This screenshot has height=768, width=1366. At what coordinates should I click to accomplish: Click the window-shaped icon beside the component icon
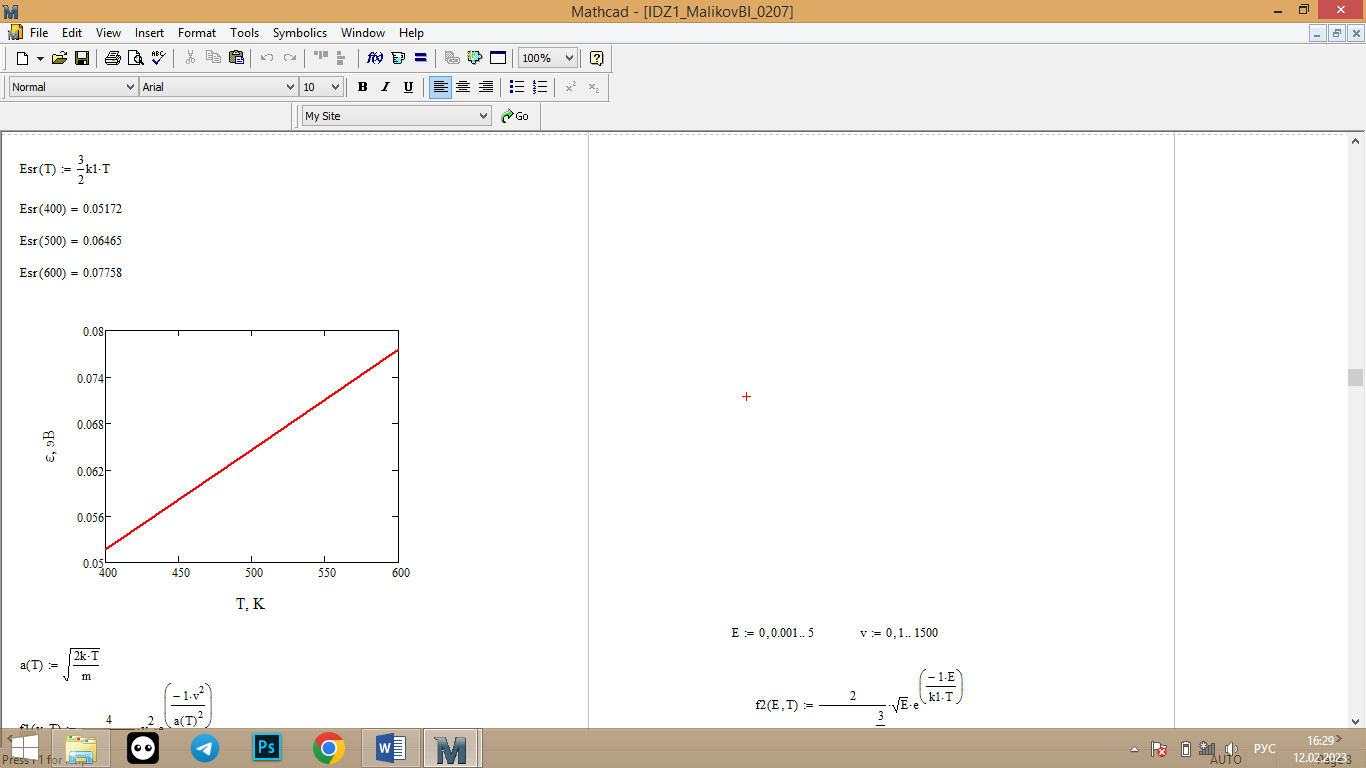point(498,58)
